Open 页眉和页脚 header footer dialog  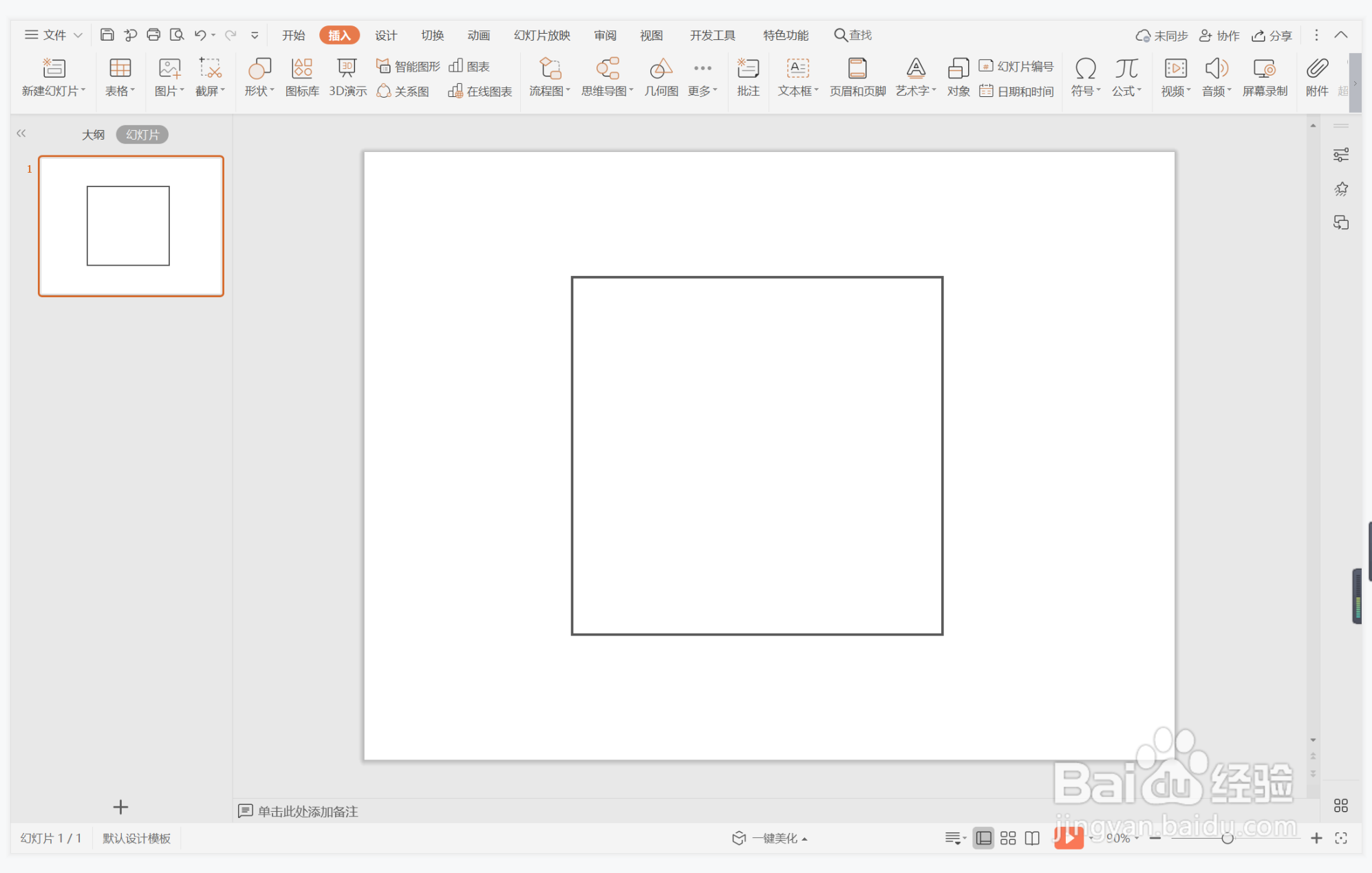(857, 69)
